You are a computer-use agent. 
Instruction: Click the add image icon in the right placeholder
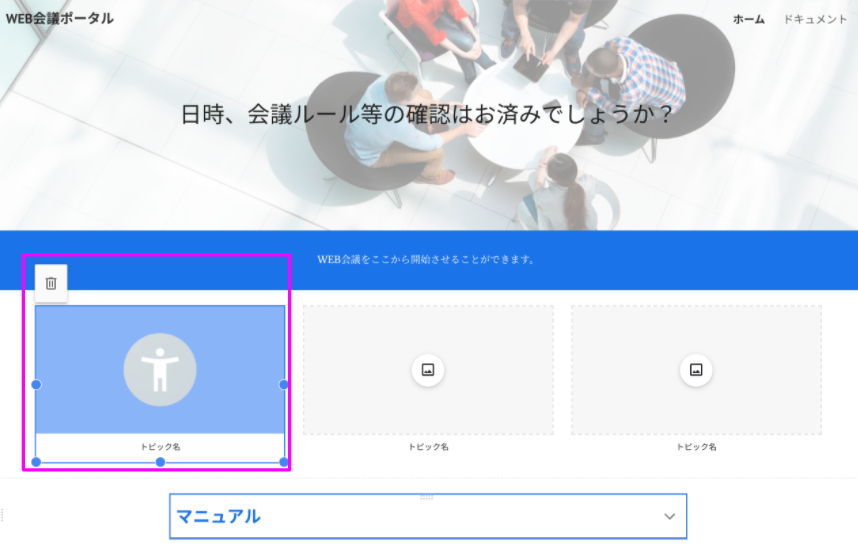click(696, 370)
